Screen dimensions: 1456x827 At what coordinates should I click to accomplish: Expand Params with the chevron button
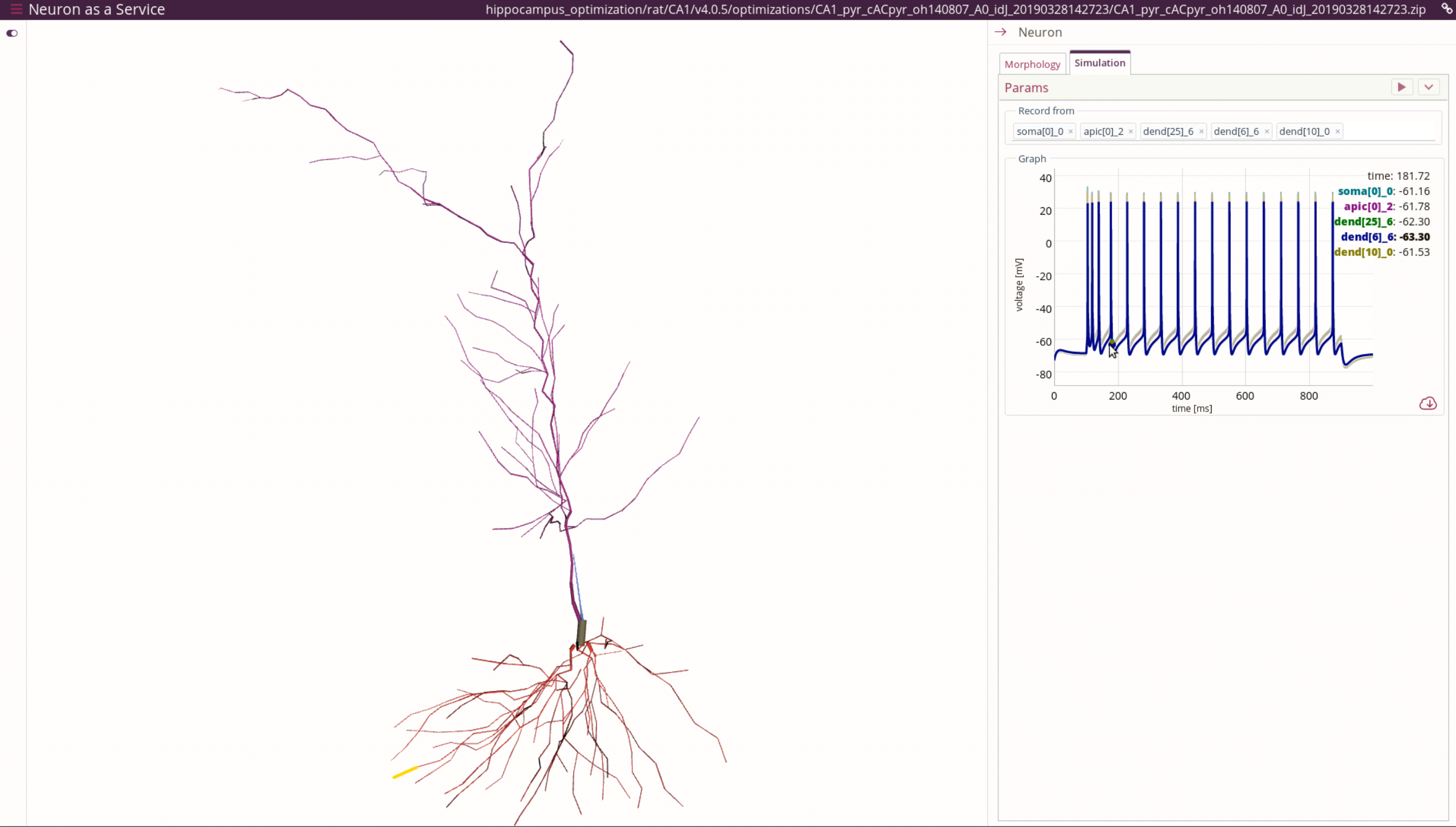pos(1429,87)
